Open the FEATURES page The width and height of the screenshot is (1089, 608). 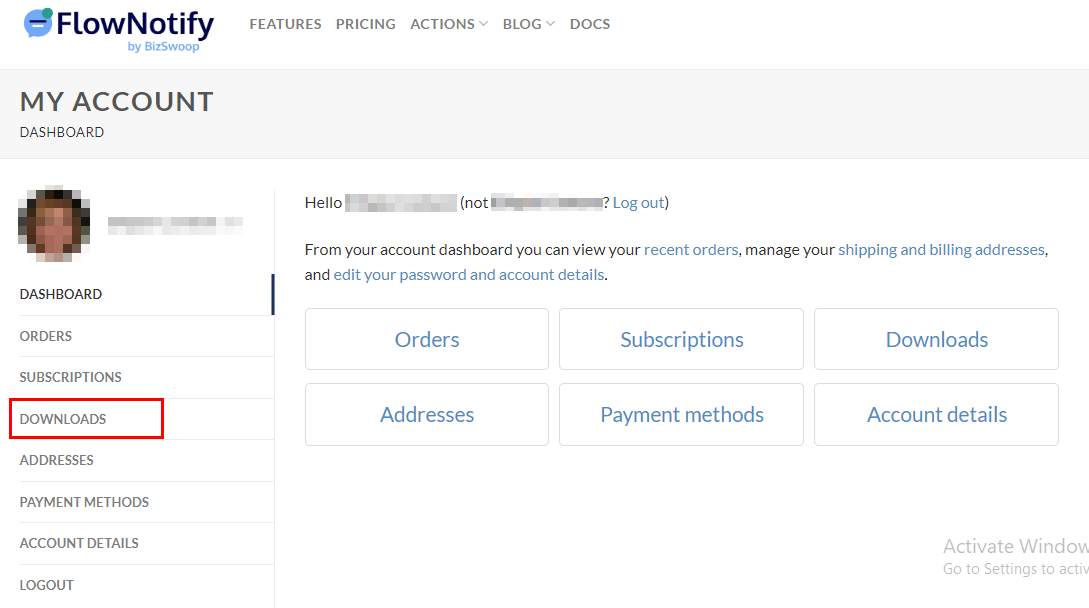point(285,23)
